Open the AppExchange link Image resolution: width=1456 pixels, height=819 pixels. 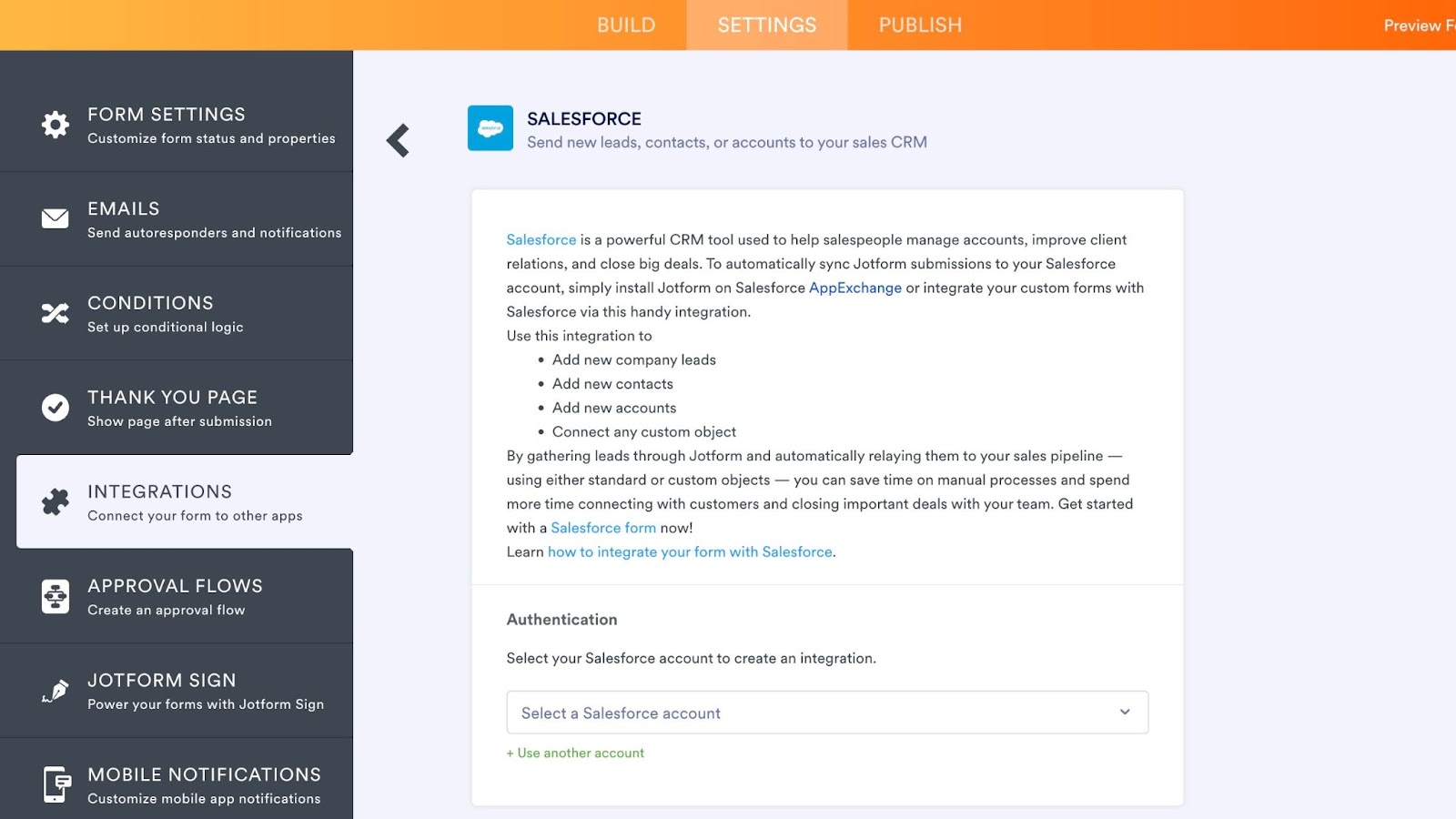pos(854,288)
